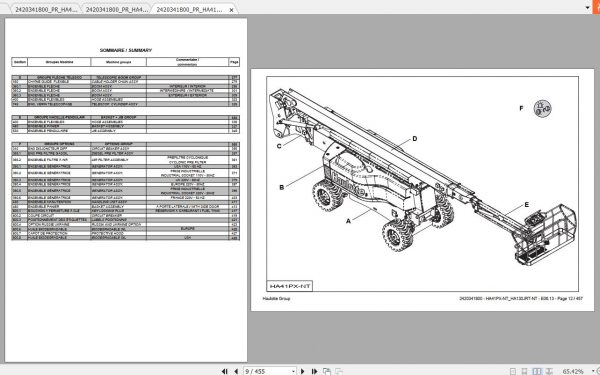Click the previous view icon
The height and width of the screenshot is (375, 600).
pos(326,371)
